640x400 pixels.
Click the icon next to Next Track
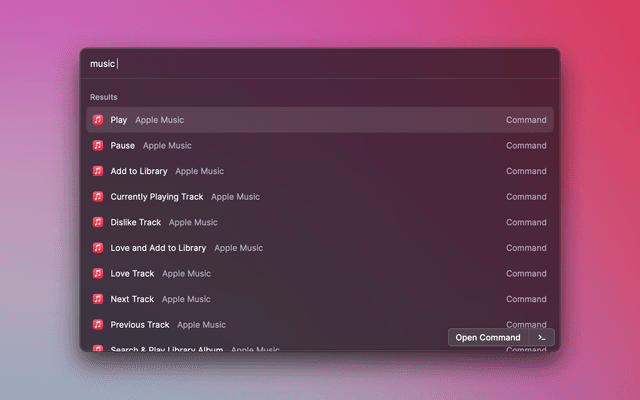tap(98, 299)
